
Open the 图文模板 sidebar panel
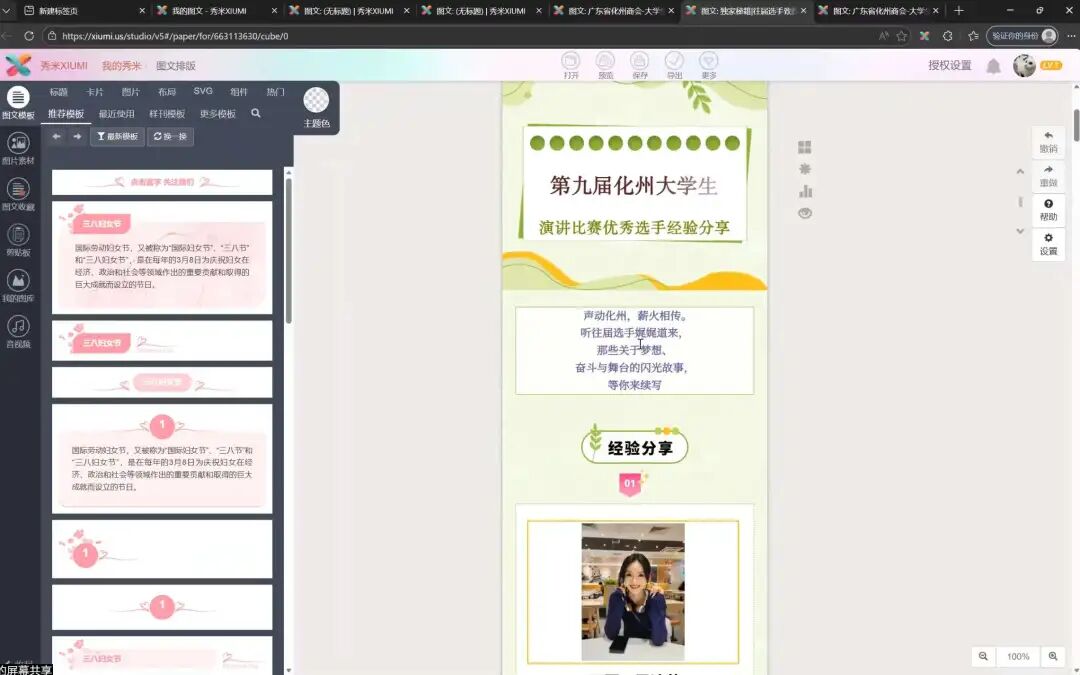pyautogui.click(x=18, y=103)
